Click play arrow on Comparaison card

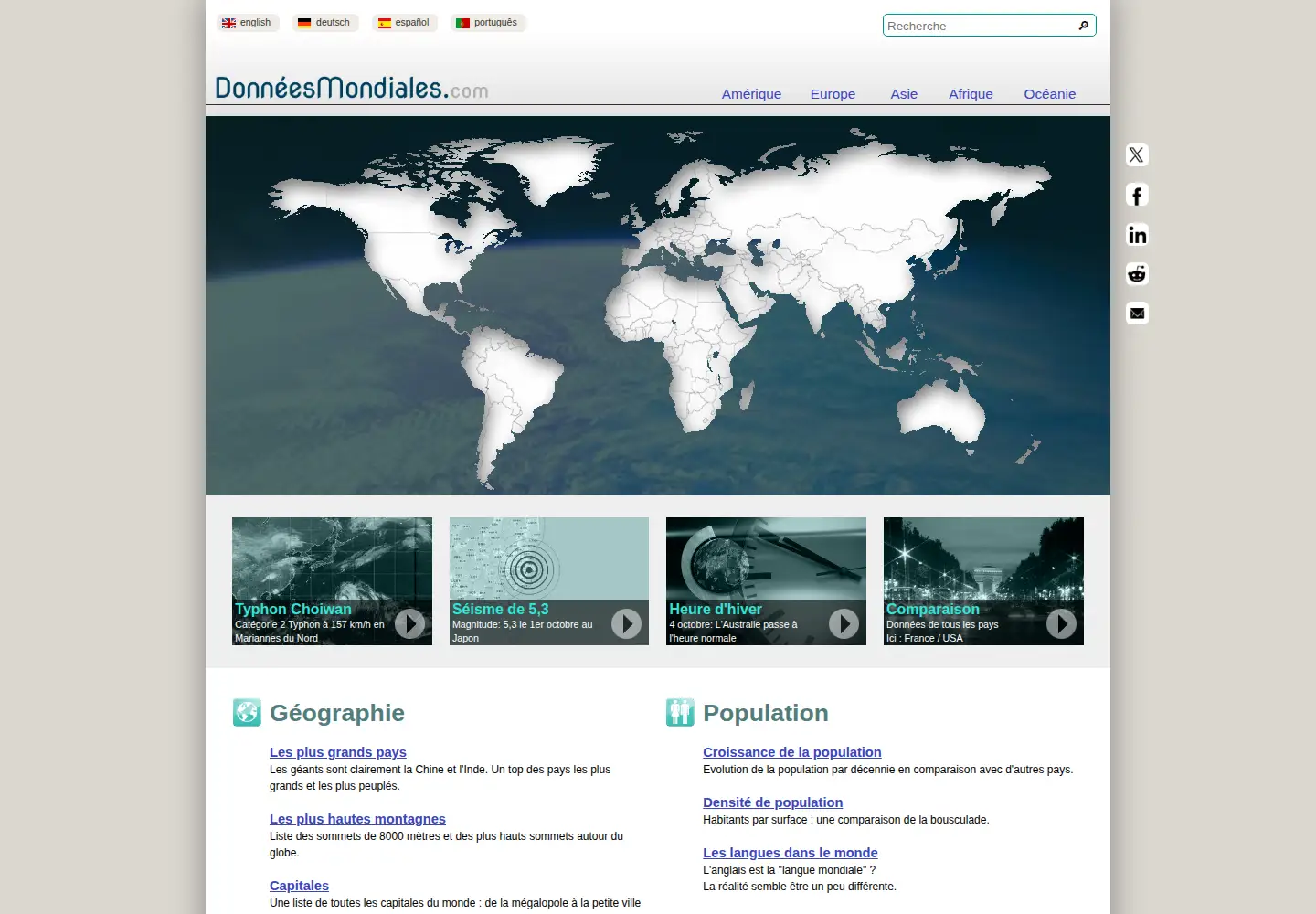click(x=1061, y=623)
